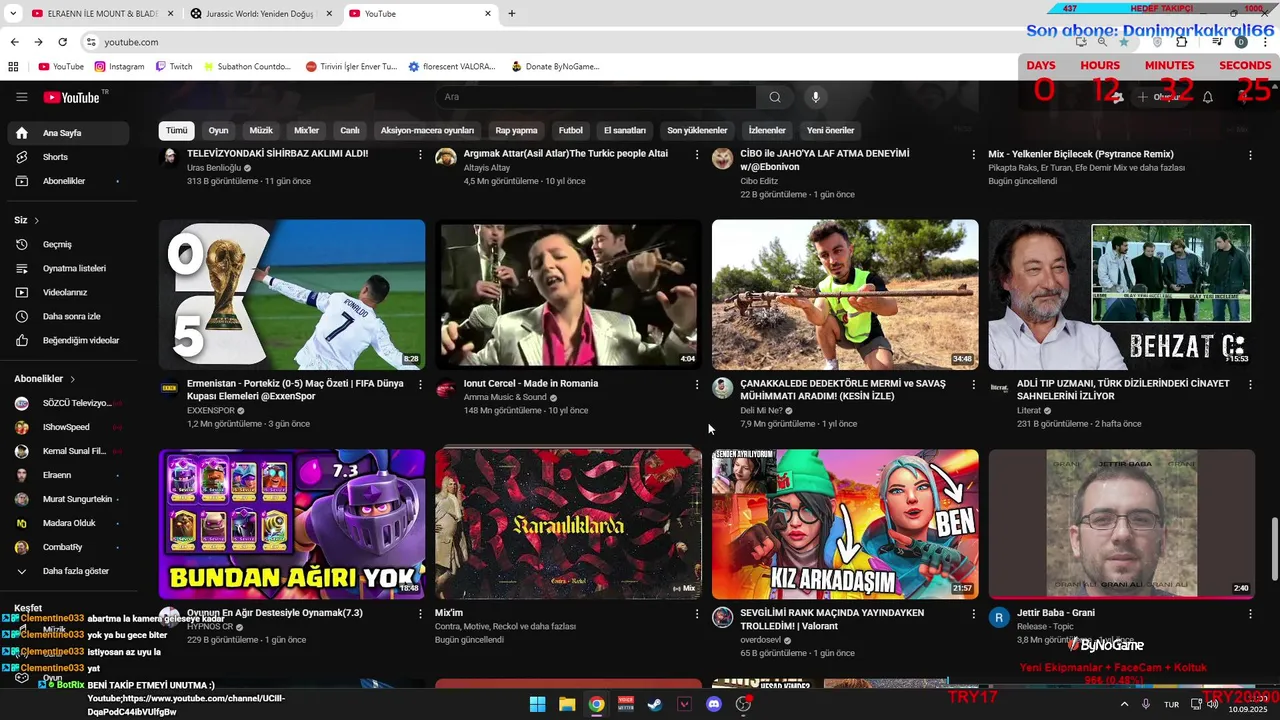Image resolution: width=1280 pixels, height=720 pixels.
Task: Select the Futbol filter chip
Action: (x=571, y=130)
